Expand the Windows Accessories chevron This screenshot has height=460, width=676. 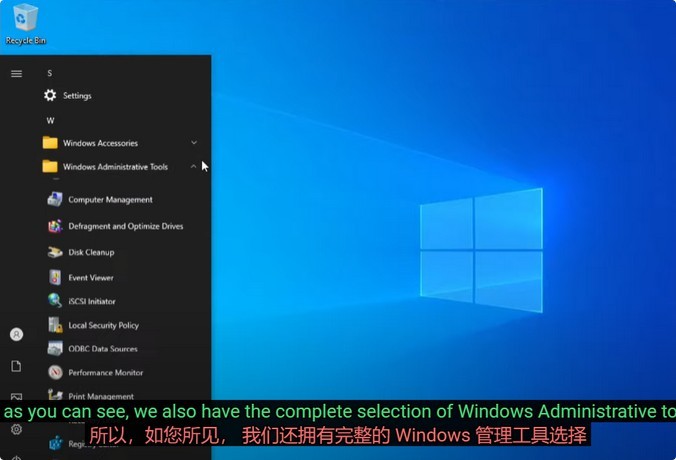tap(194, 142)
